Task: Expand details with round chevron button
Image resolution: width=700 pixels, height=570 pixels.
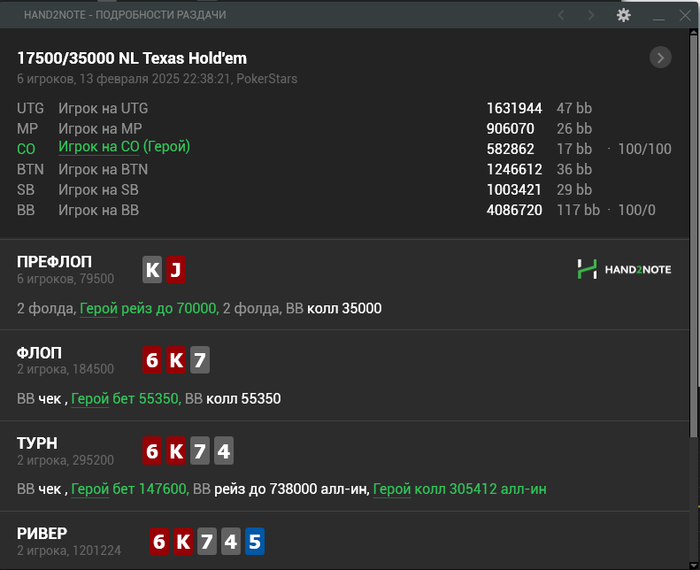Action: 660,58
